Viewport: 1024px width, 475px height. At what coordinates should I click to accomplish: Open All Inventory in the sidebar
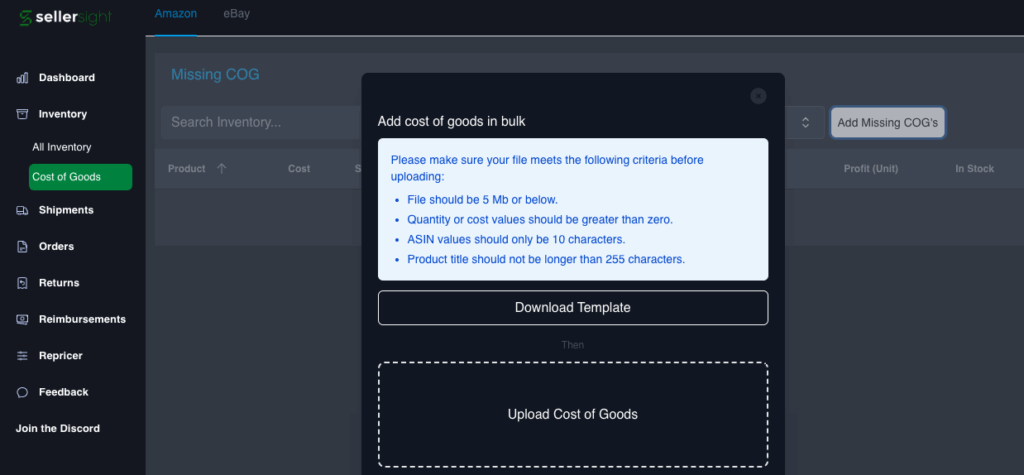pyautogui.click(x=61, y=147)
